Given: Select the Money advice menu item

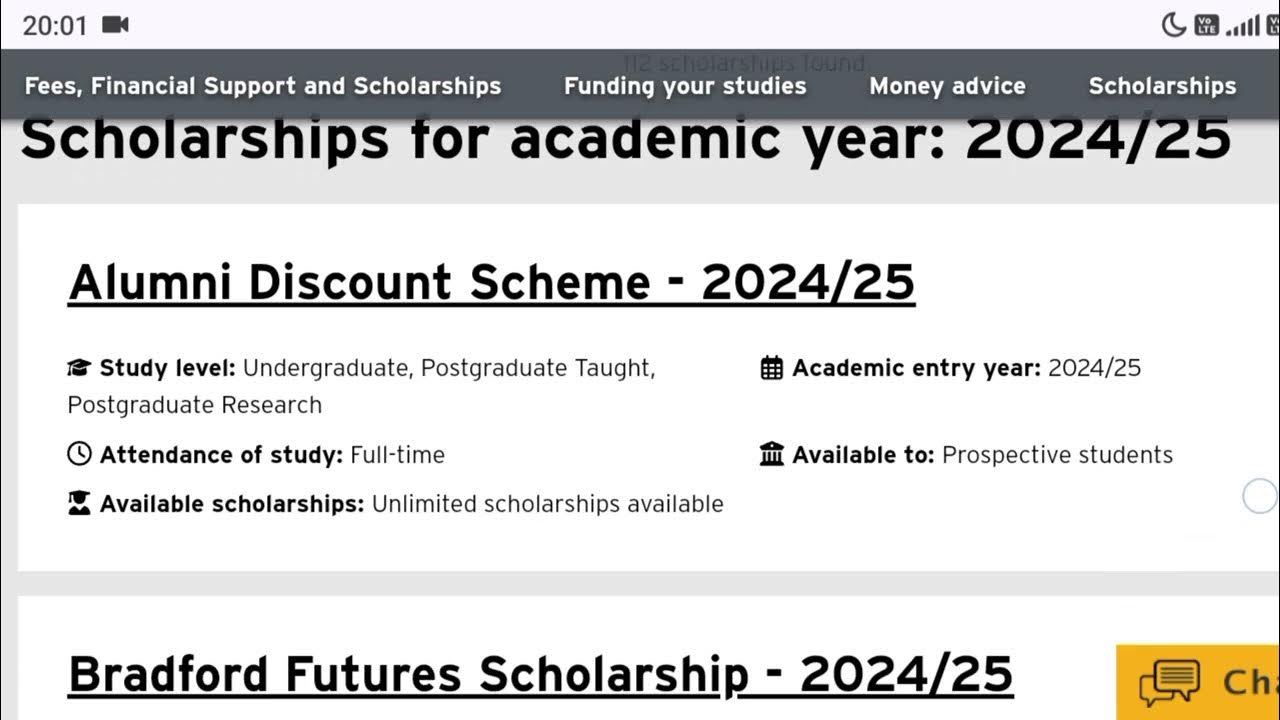Looking at the screenshot, I should click(x=947, y=86).
